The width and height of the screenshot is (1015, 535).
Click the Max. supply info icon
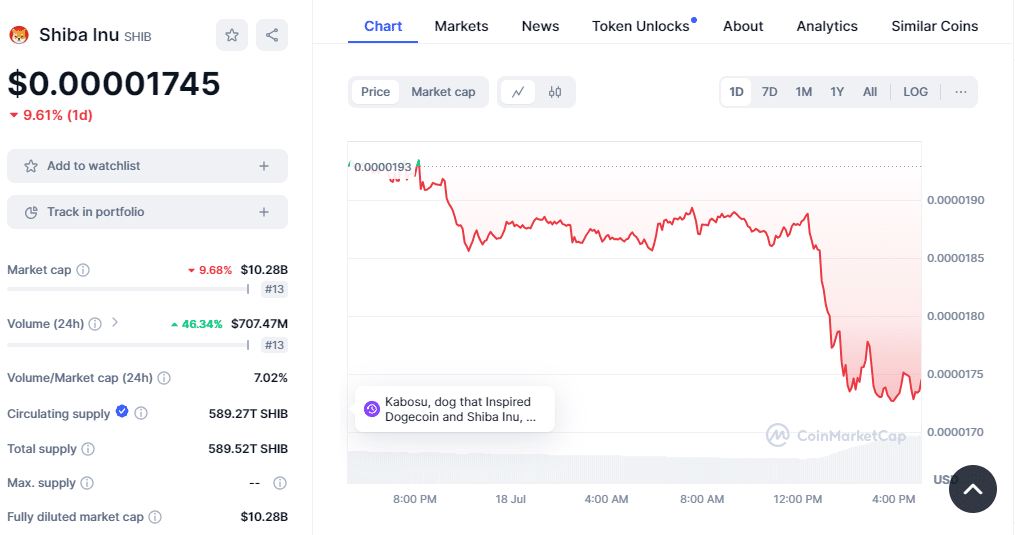[87, 483]
